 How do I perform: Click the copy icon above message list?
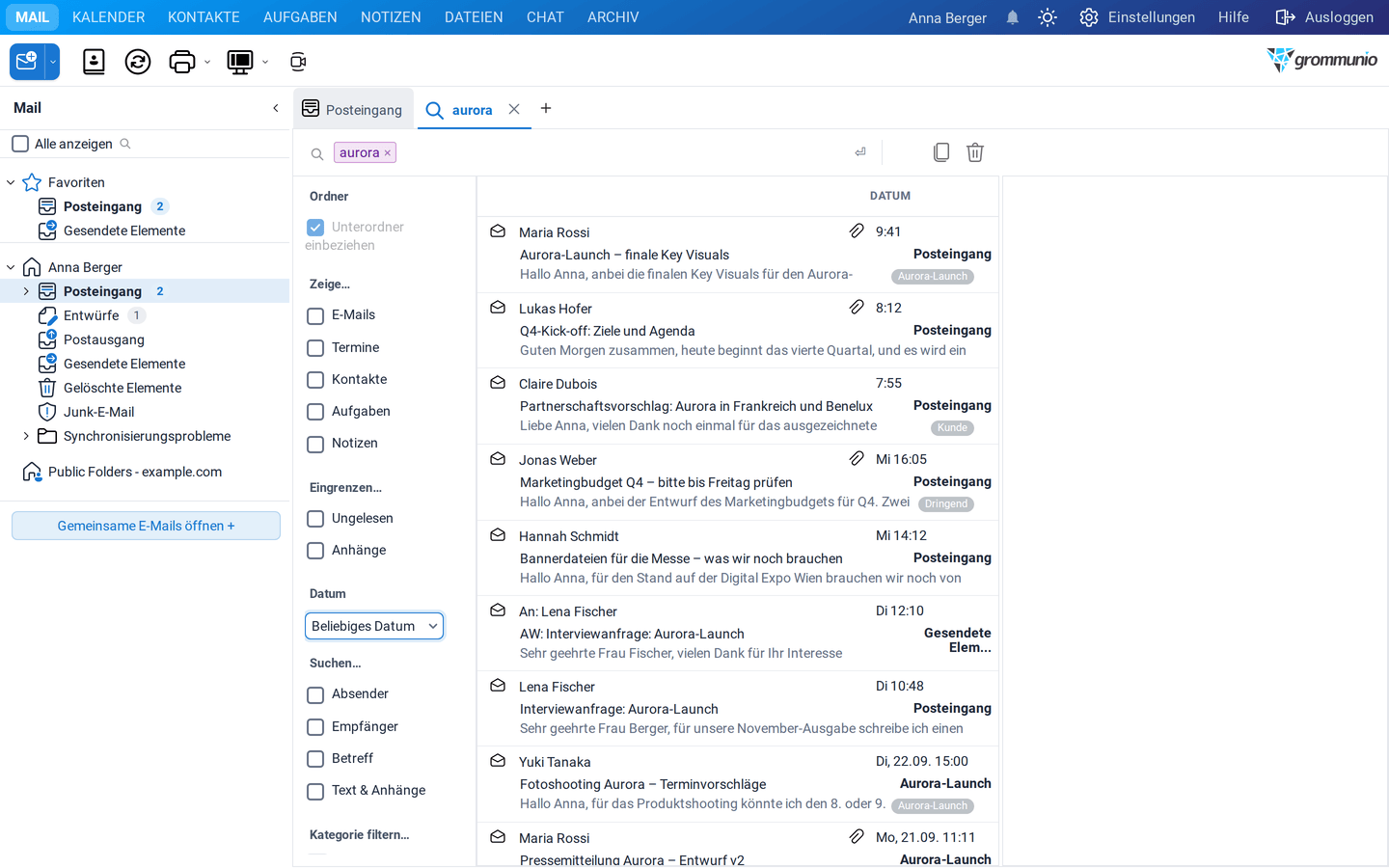[x=941, y=152]
